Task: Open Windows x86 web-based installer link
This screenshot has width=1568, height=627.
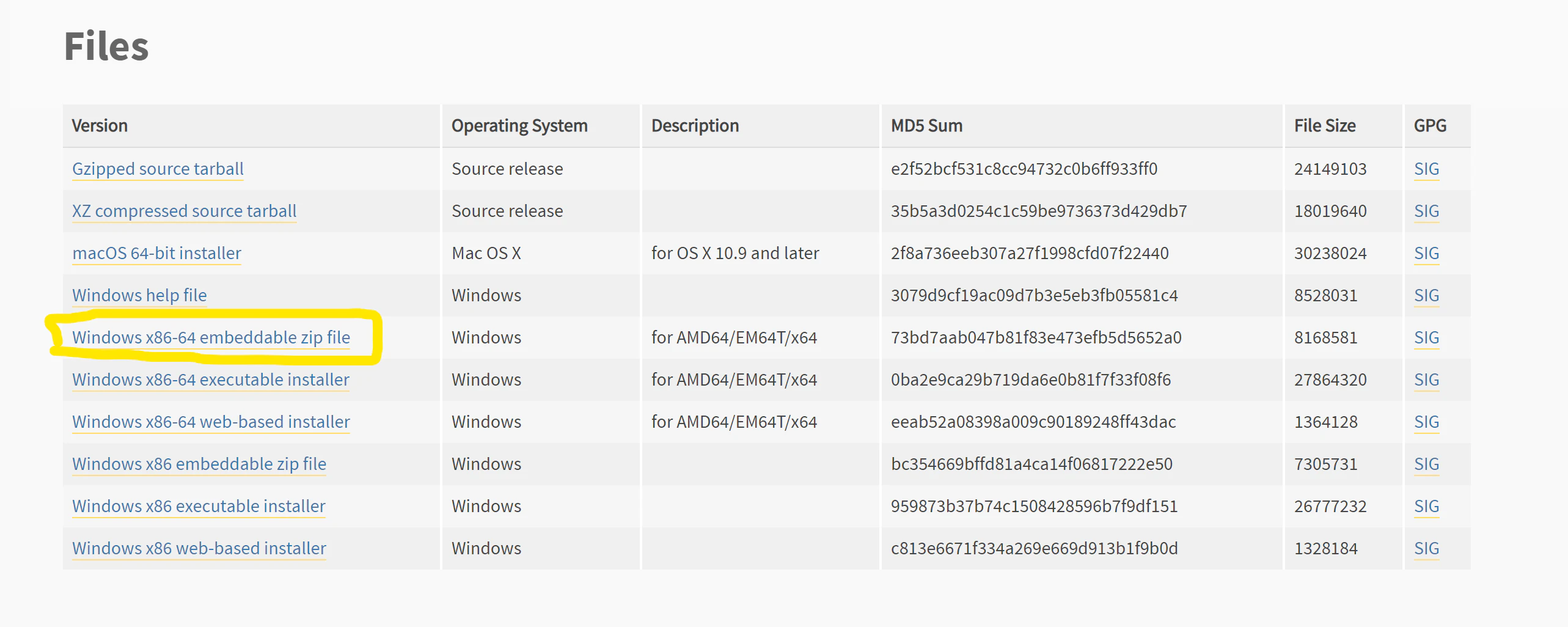Action: tap(199, 548)
